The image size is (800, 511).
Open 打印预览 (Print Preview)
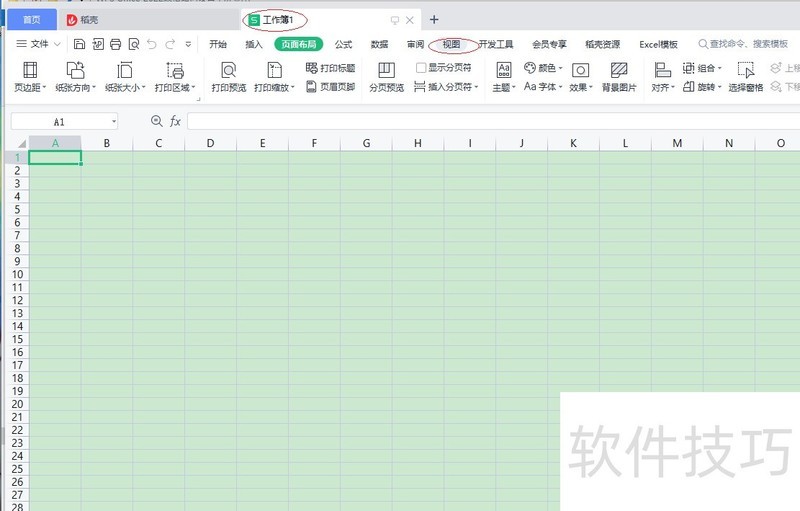click(x=228, y=76)
